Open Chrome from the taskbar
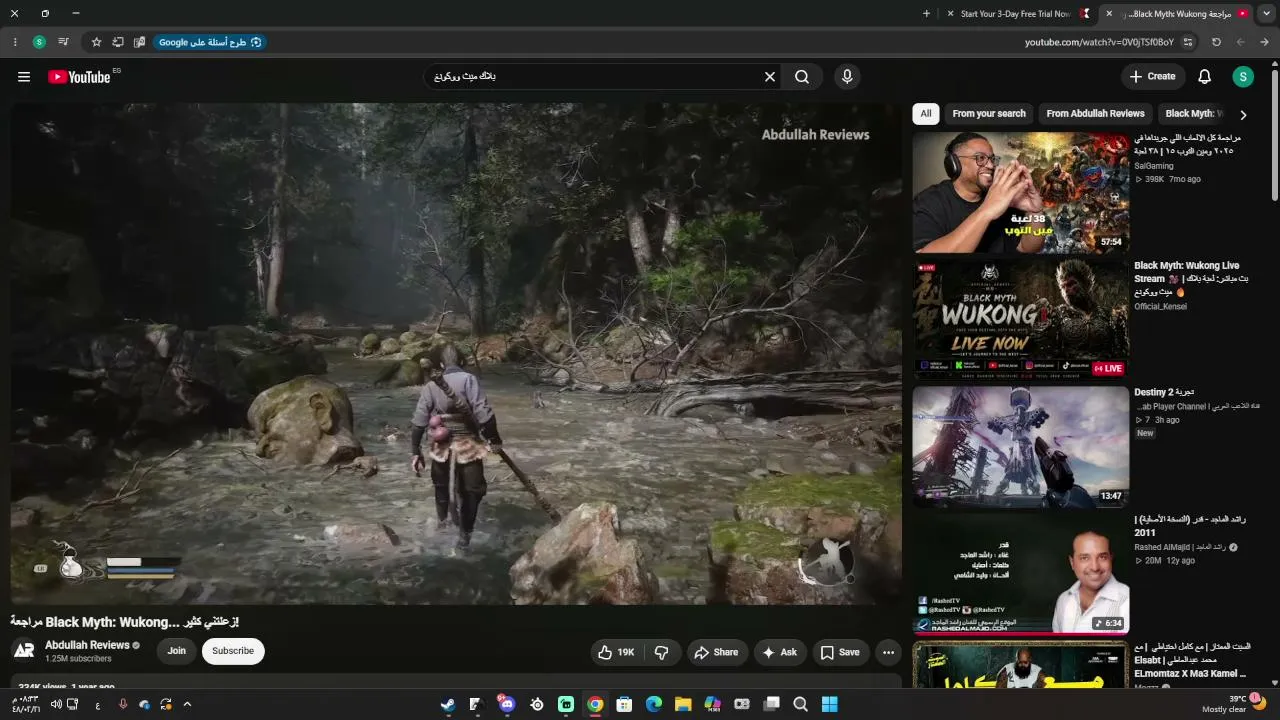 click(x=595, y=704)
